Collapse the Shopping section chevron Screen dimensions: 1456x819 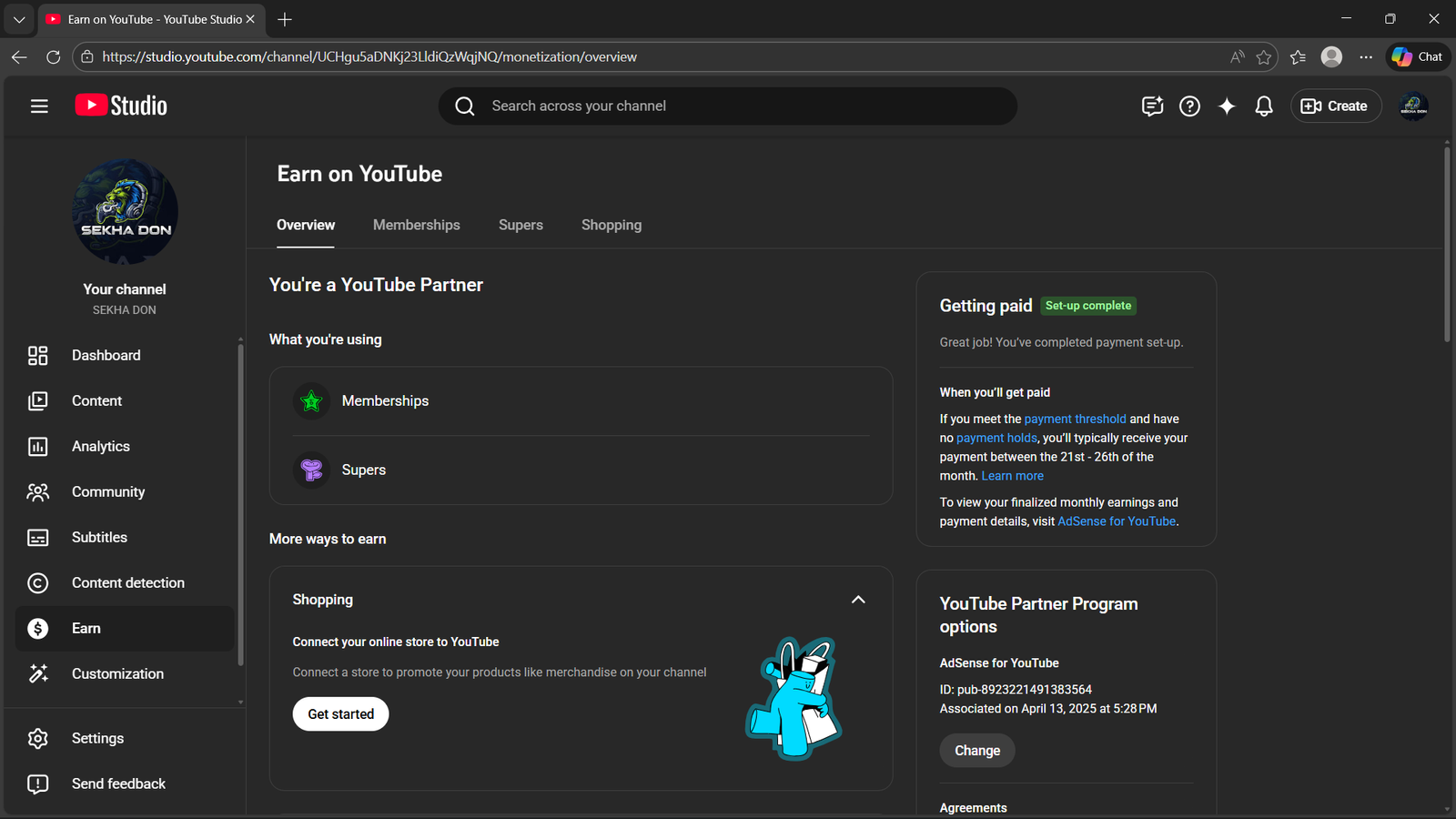(x=858, y=600)
